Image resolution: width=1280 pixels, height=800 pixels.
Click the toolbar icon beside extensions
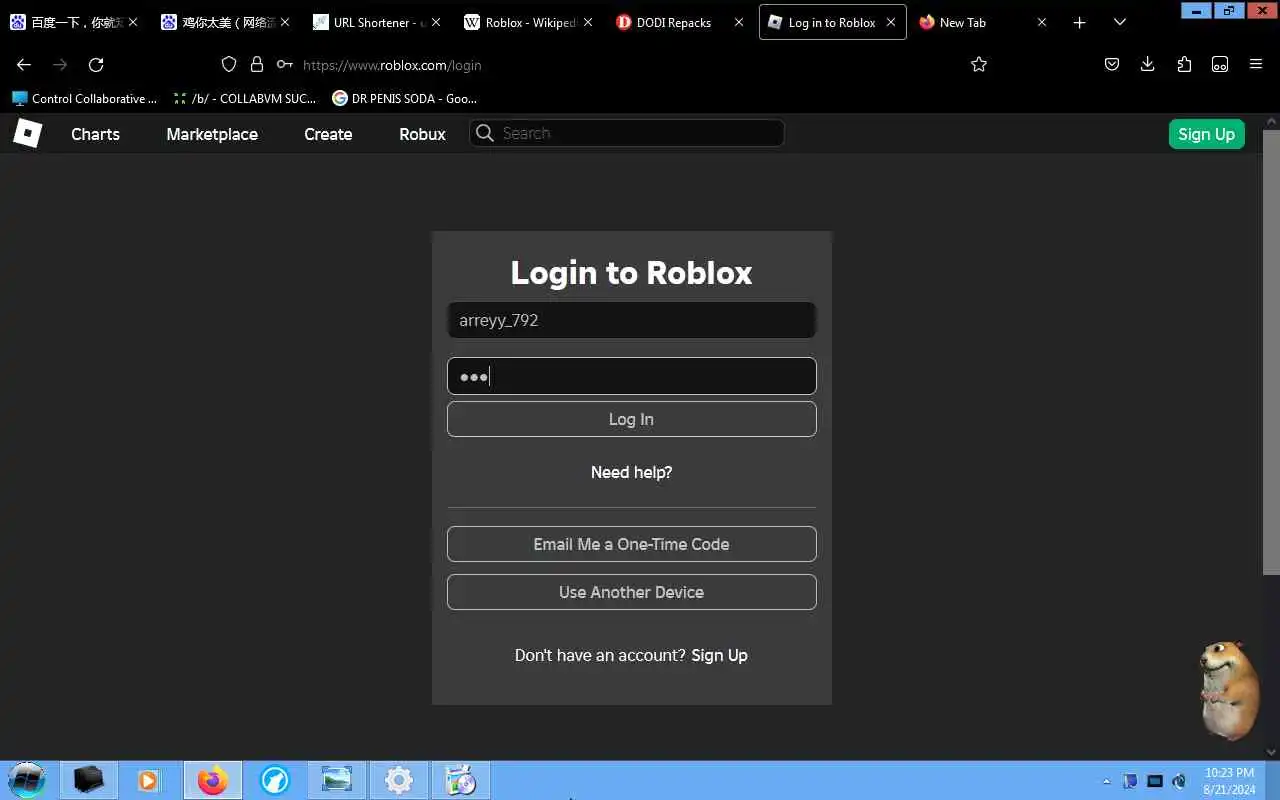[x=1220, y=64]
